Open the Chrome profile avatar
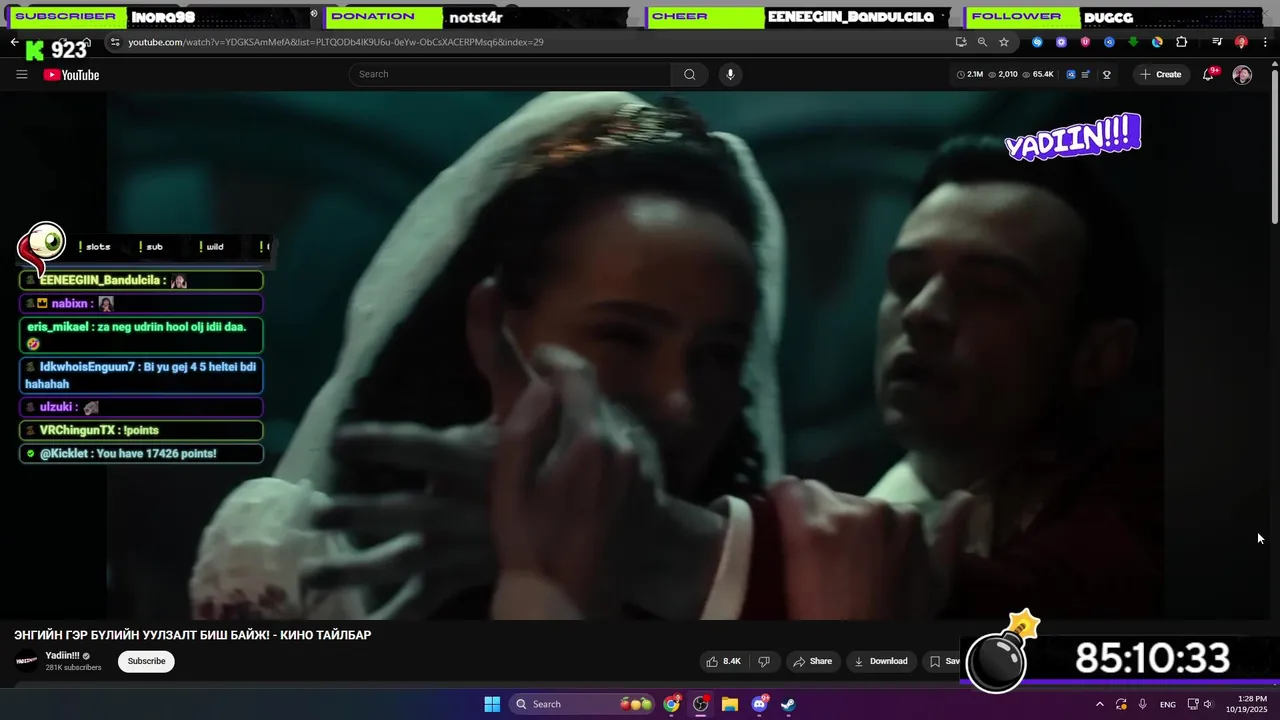 coord(1241,42)
